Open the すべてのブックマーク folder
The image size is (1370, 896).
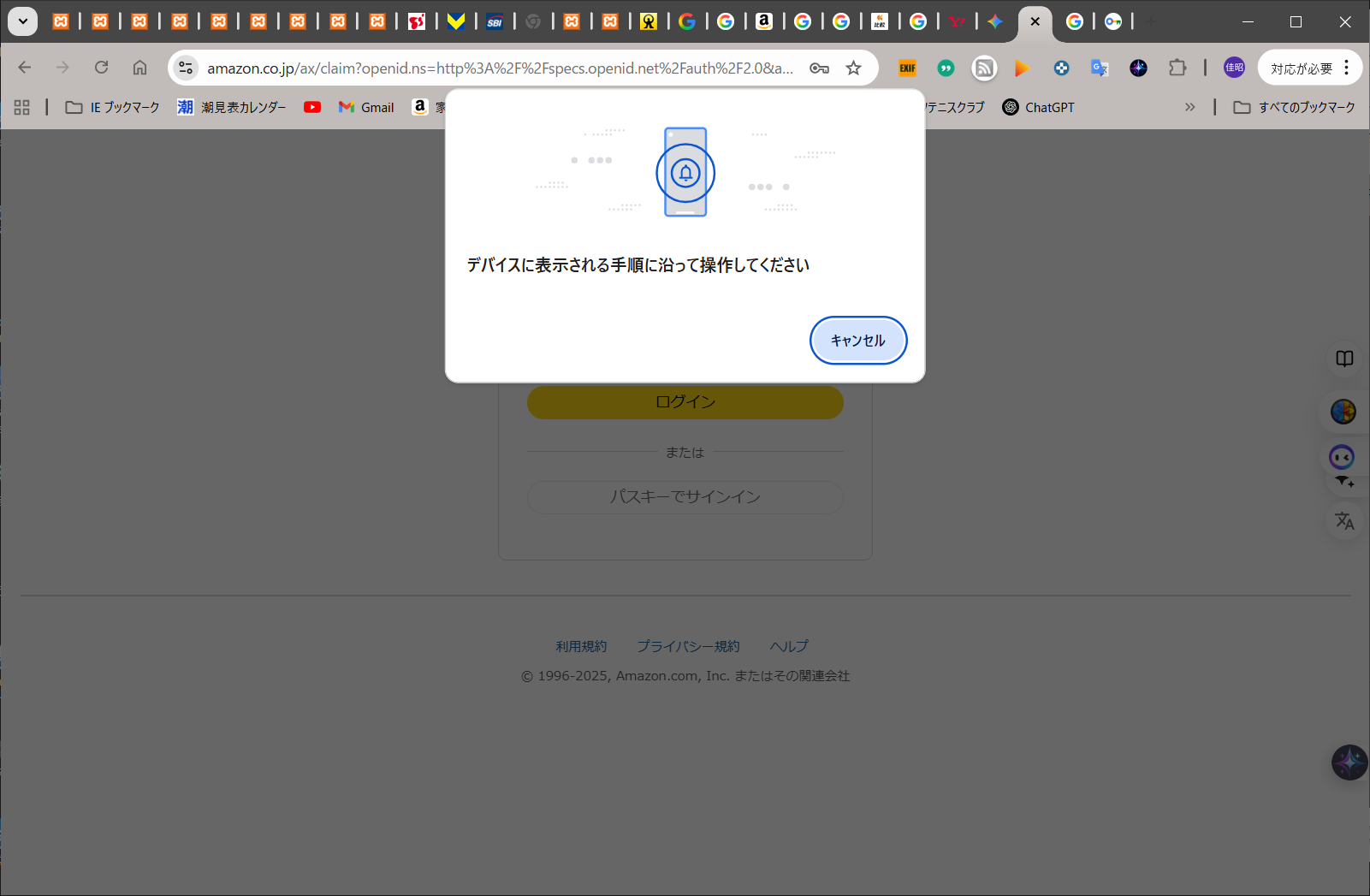(1294, 107)
